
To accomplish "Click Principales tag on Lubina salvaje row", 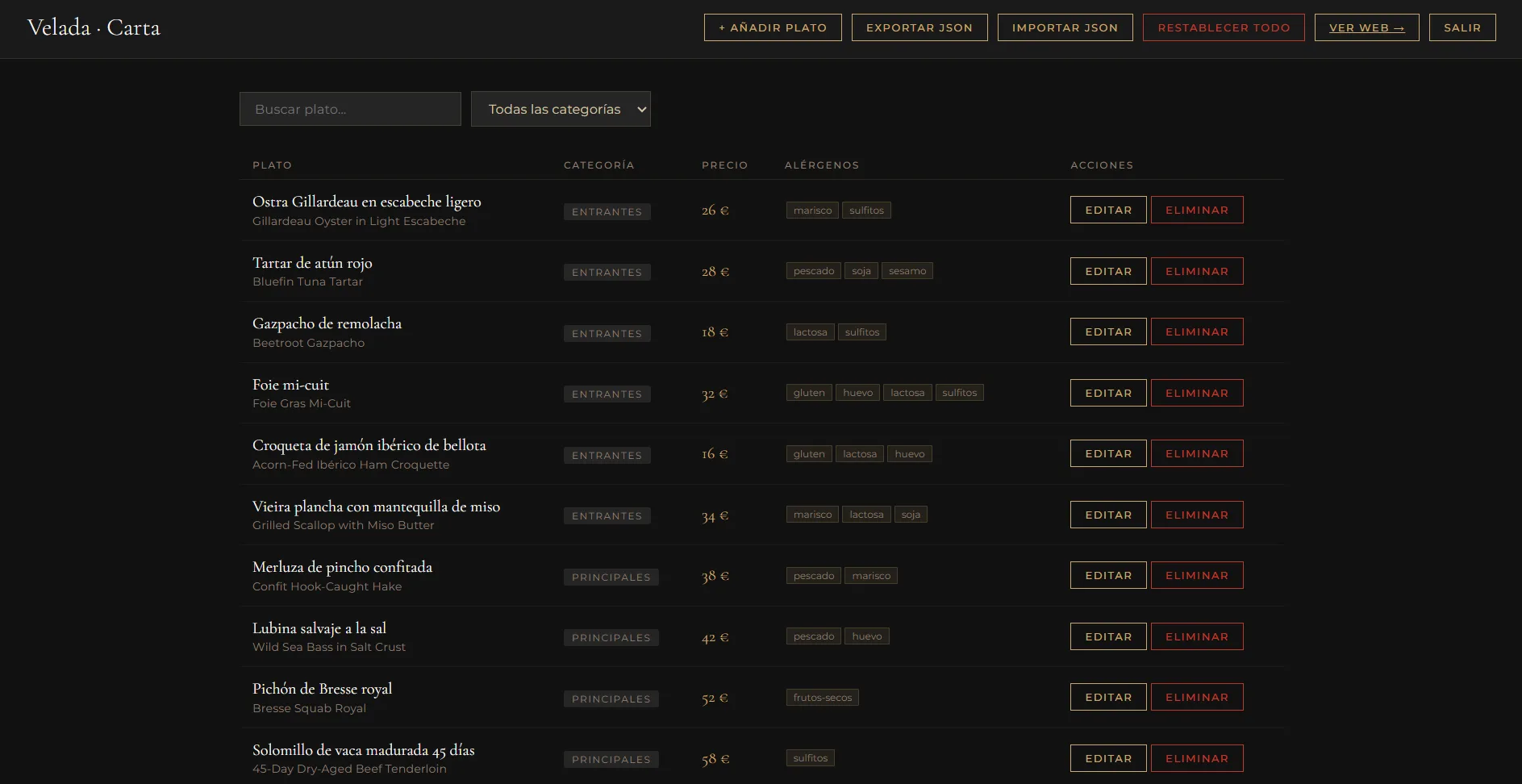I will 611,638.
